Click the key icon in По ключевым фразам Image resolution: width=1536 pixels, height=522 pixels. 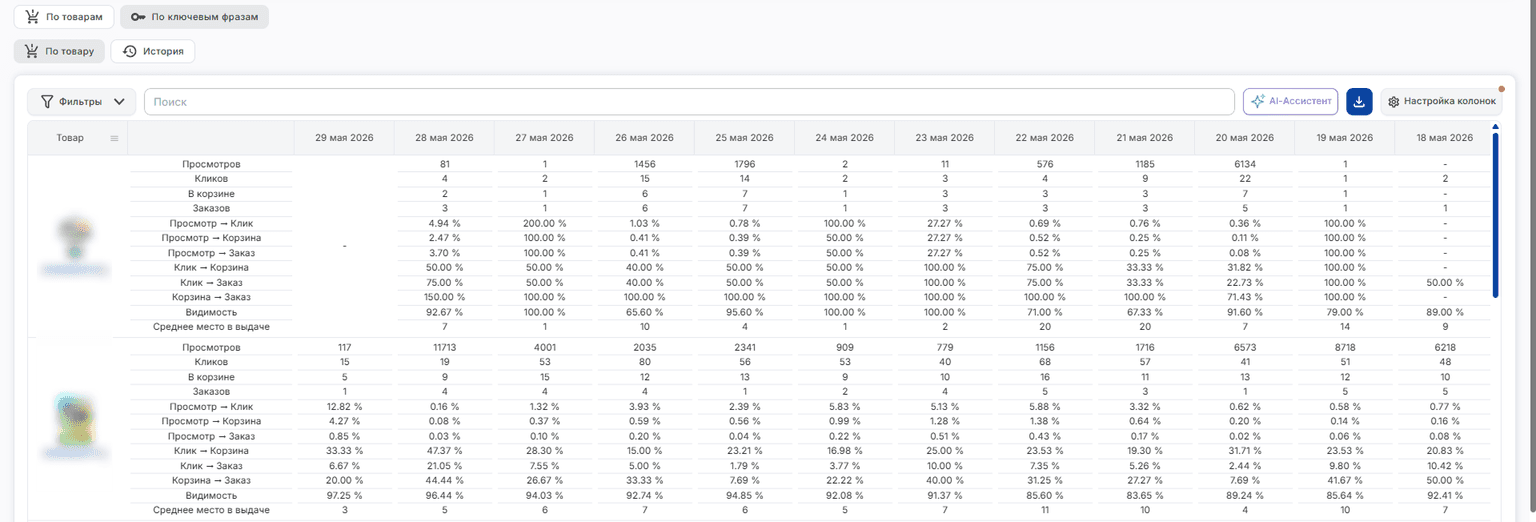(x=139, y=17)
